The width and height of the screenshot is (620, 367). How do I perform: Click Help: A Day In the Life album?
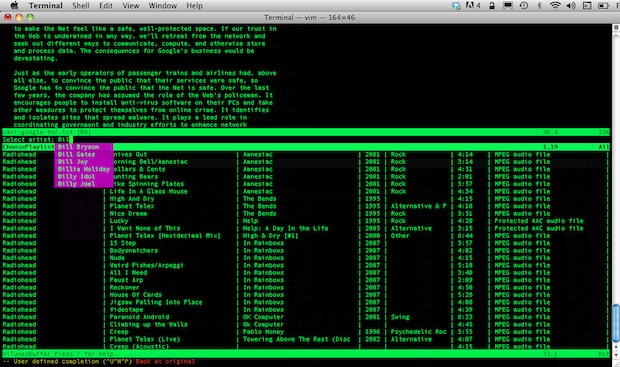285,228
